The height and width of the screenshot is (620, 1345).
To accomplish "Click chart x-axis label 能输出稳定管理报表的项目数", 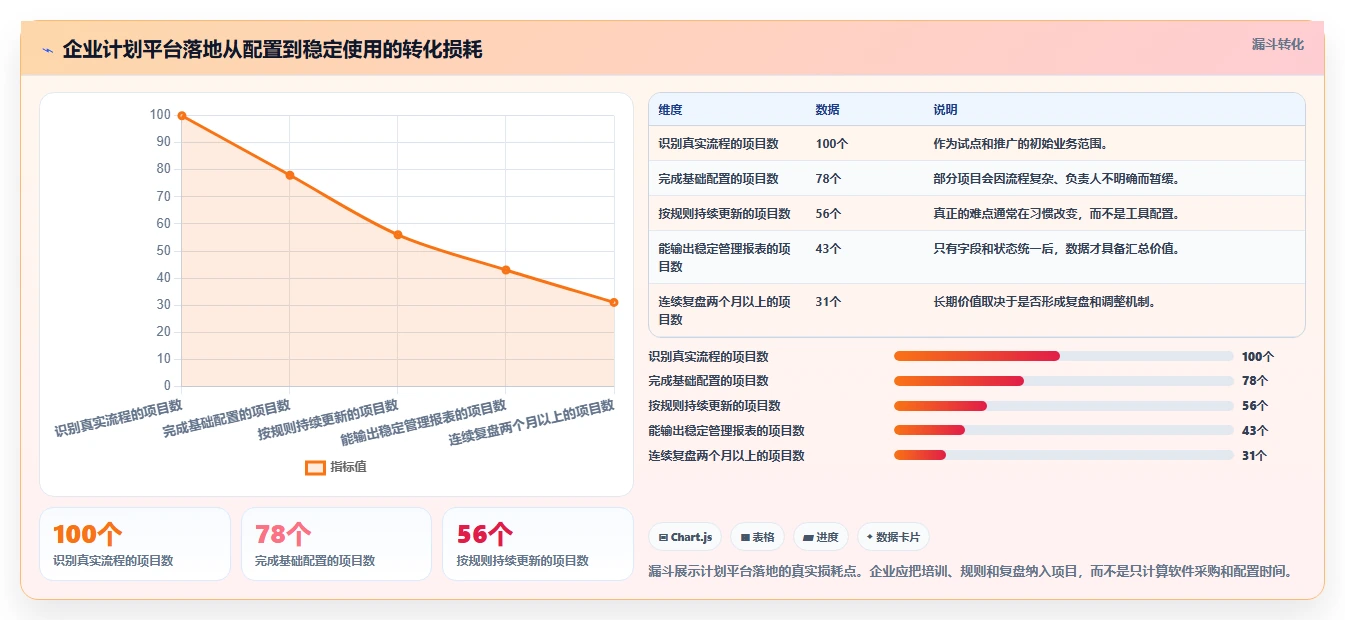I will 424,423.
